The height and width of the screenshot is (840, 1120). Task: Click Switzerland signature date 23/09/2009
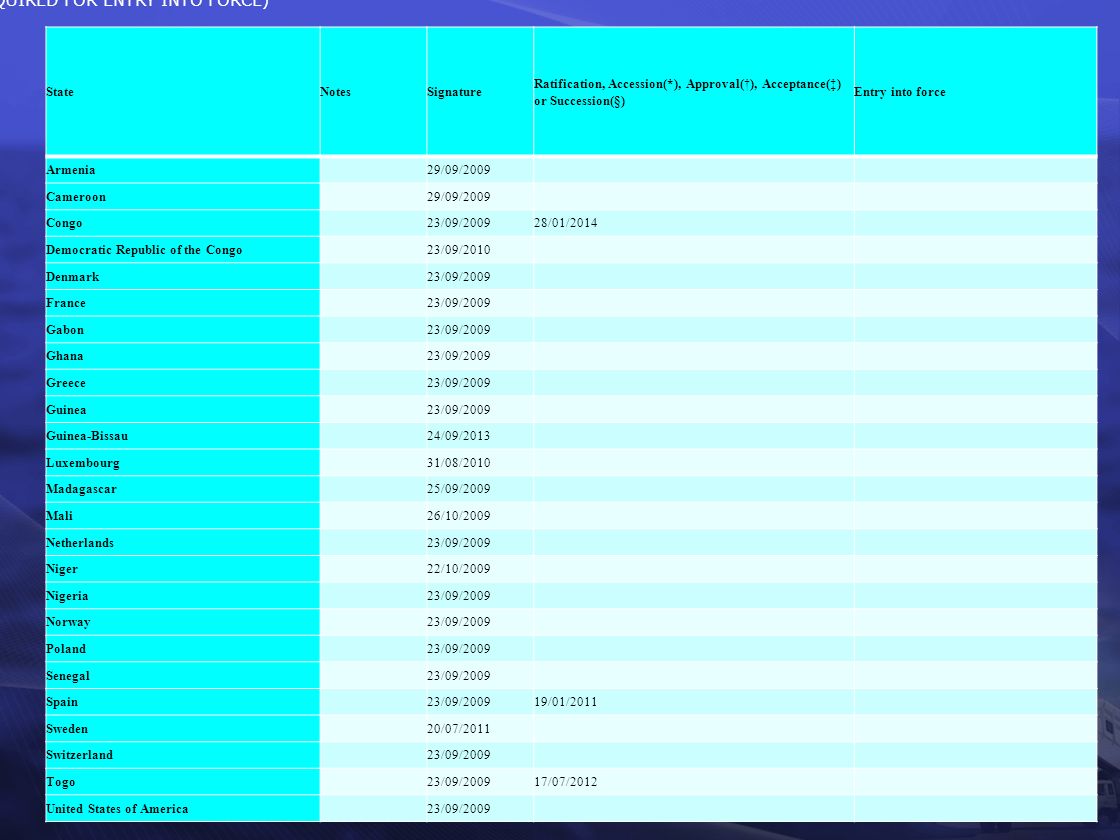coord(459,755)
